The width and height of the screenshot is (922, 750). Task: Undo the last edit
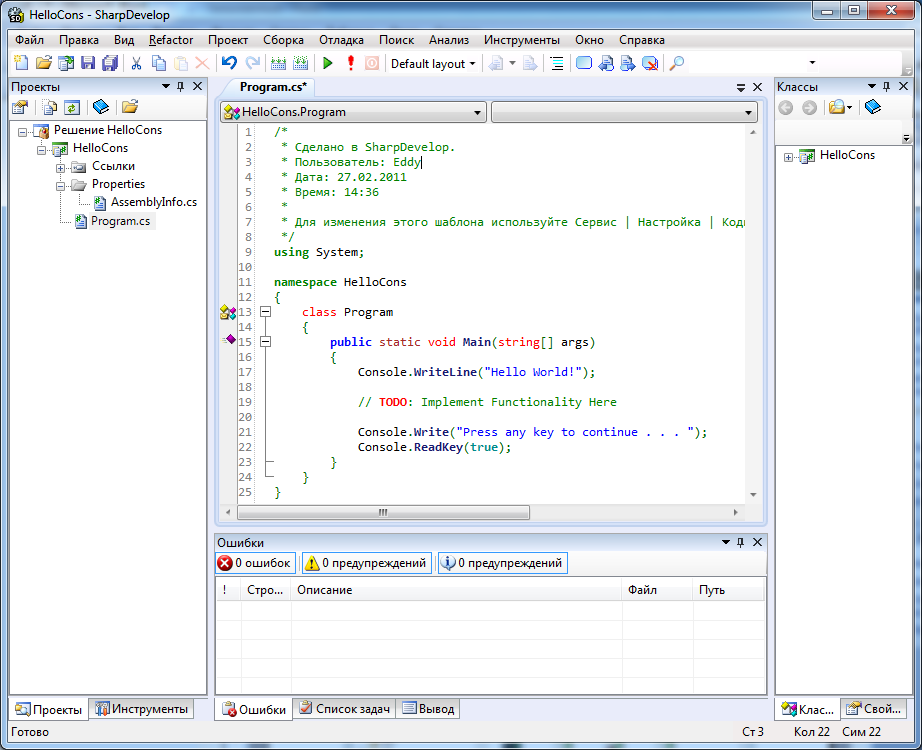click(x=229, y=63)
